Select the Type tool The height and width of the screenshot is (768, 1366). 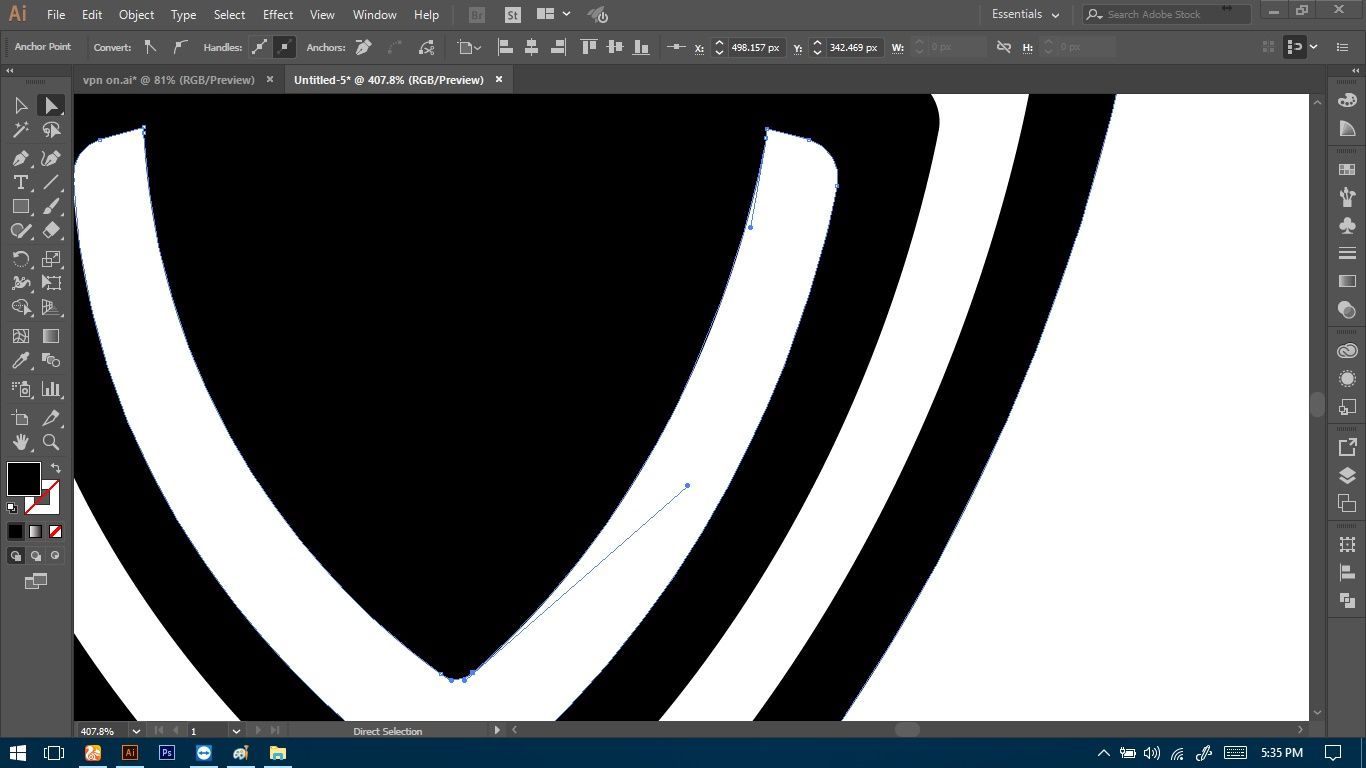(20, 182)
